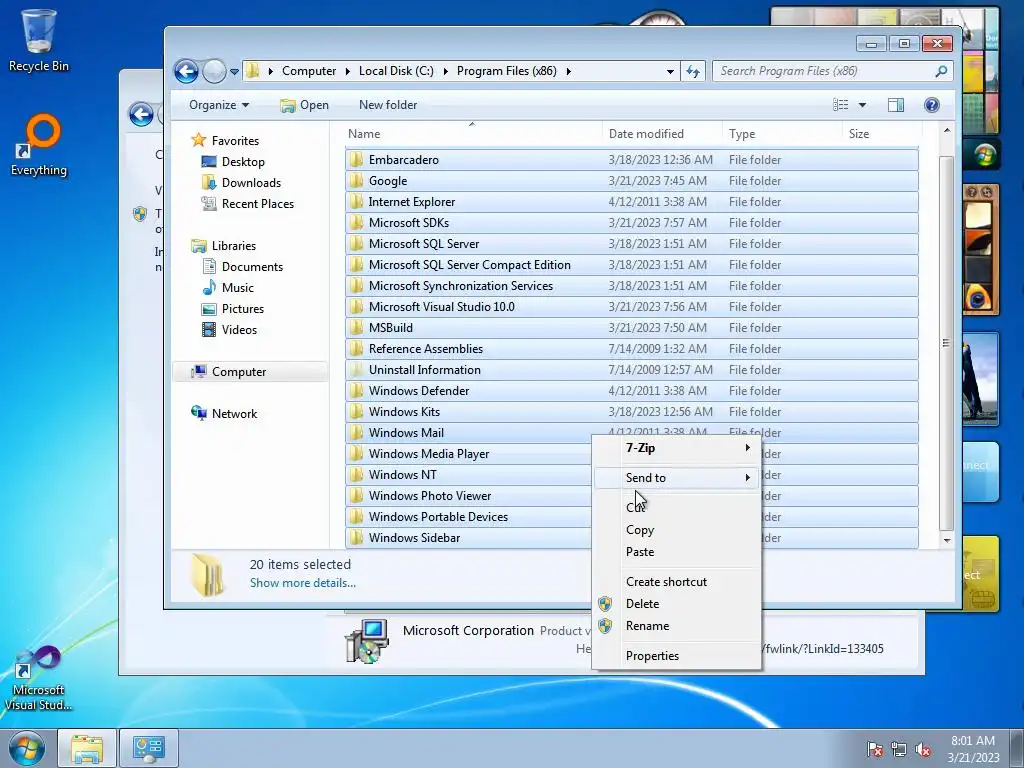This screenshot has width=1024, height=768.
Task: Sort by the Name column header
Action: (473, 134)
